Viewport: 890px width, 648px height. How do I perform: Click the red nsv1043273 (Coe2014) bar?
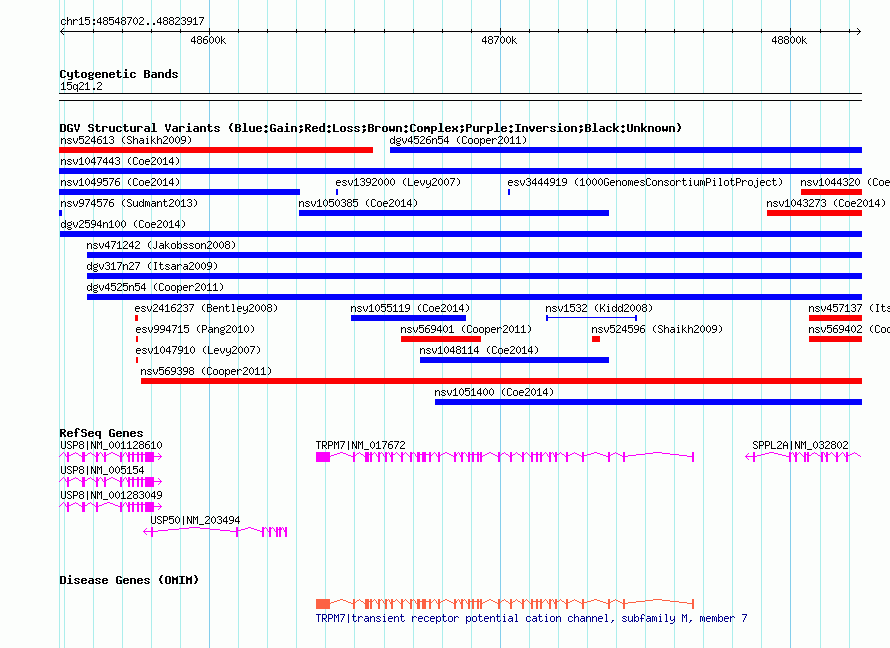tap(814, 213)
